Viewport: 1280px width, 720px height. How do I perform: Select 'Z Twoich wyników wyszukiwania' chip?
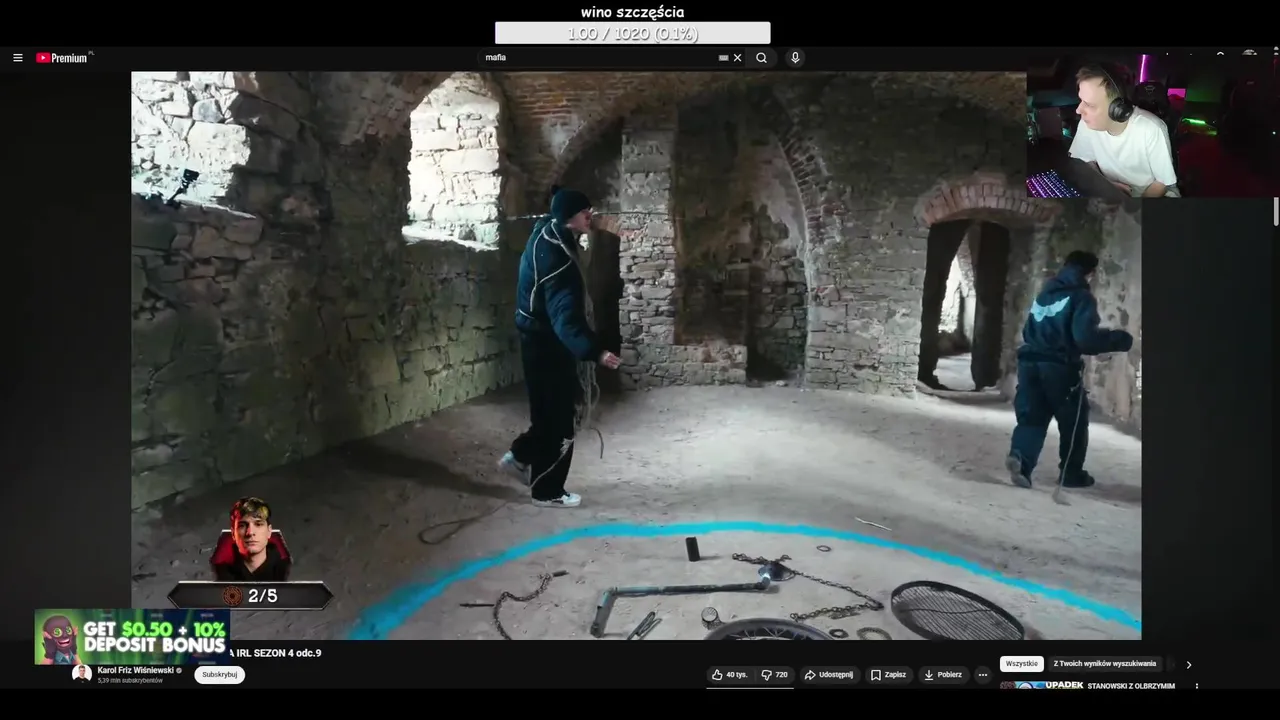pyautogui.click(x=1105, y=664)
